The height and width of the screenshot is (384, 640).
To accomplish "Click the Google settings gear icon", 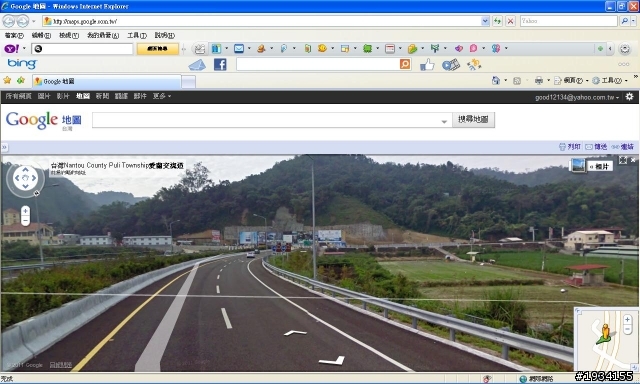I will [x=629, y=96].
